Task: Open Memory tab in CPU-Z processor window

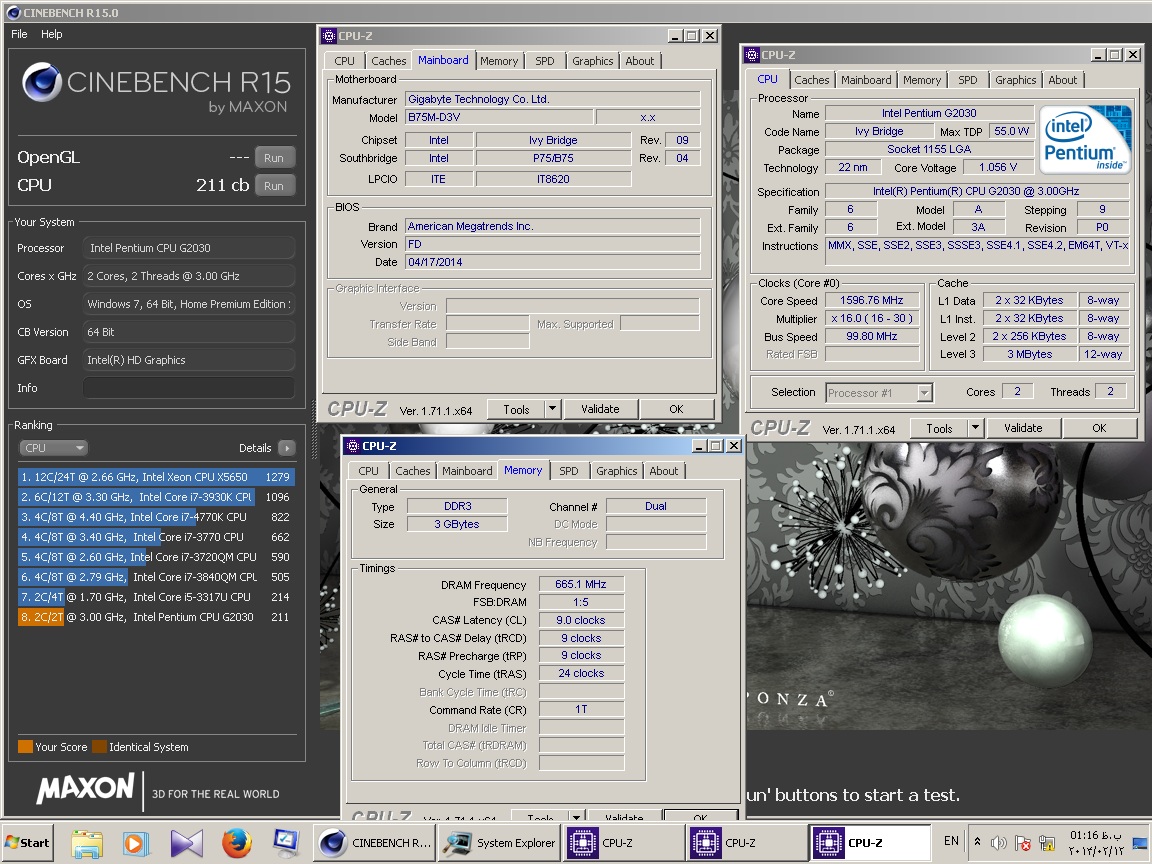Action: click(x=921, y=80)
